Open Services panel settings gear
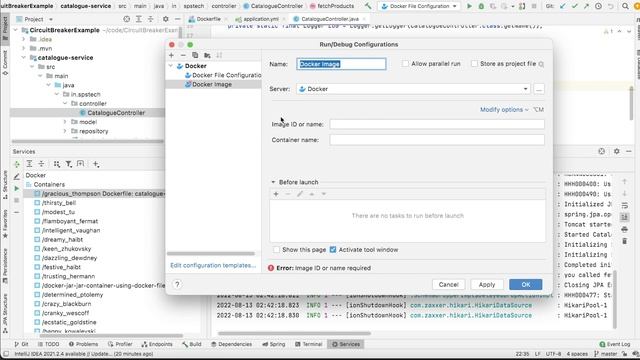Viewport: 640px width, 360px height. (617, 151)
